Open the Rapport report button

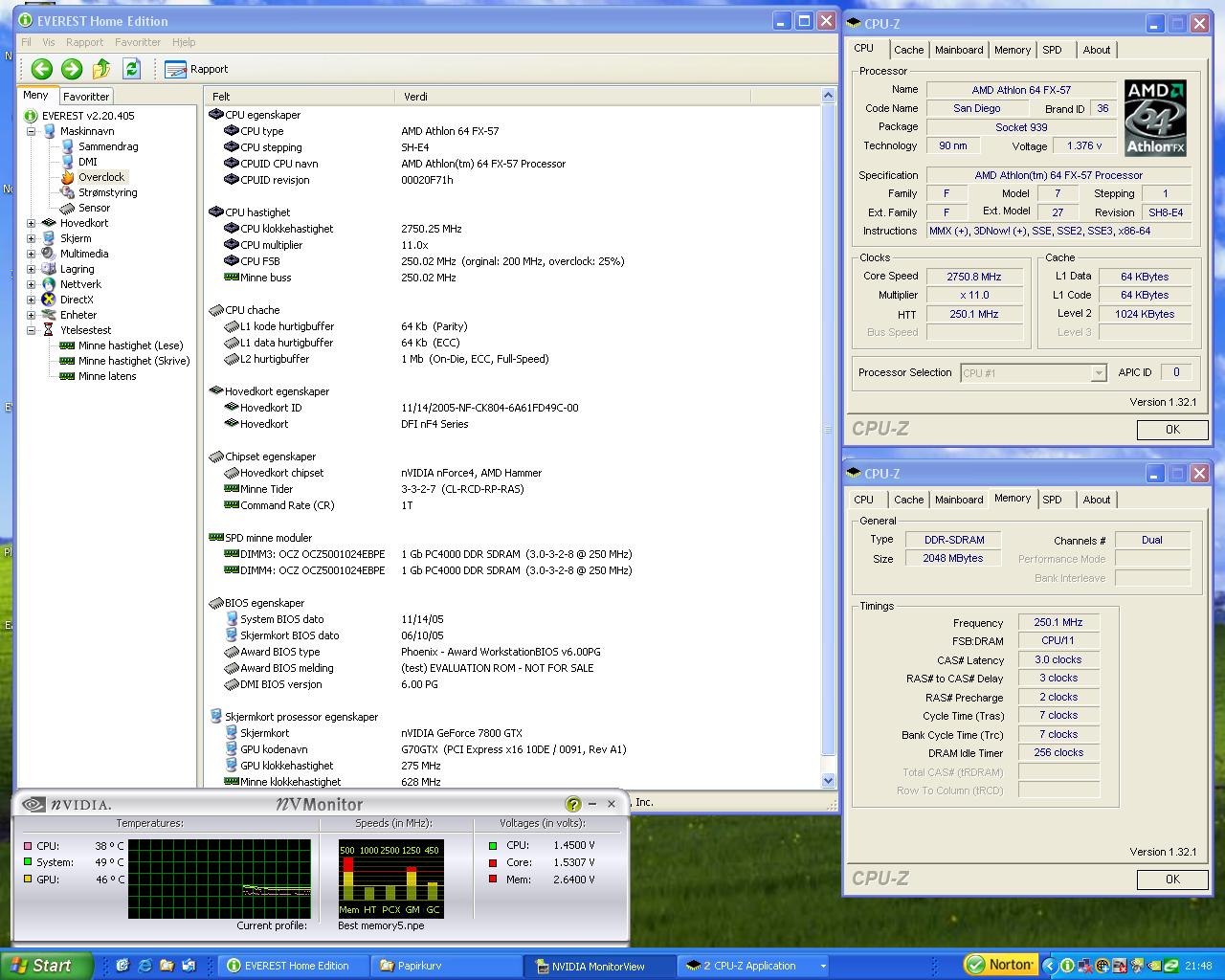tap(196, 69)
